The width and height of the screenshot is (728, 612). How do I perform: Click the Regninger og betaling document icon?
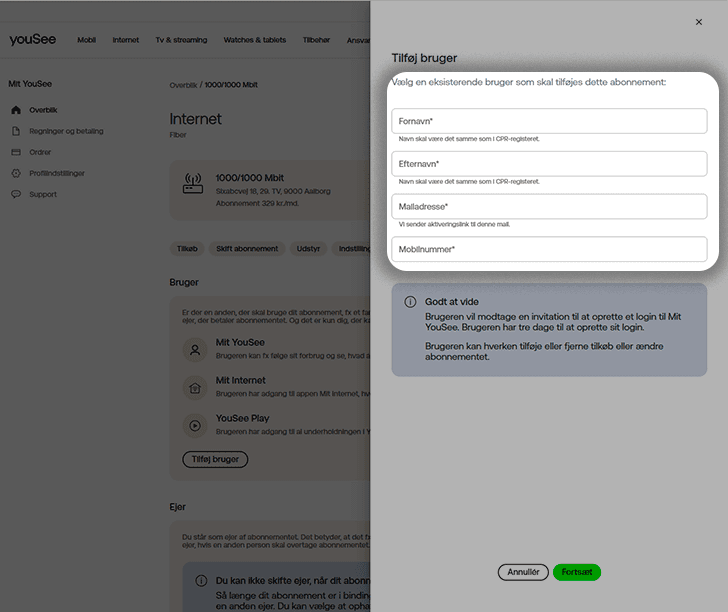pyautogui.click(x=16, y=131)
